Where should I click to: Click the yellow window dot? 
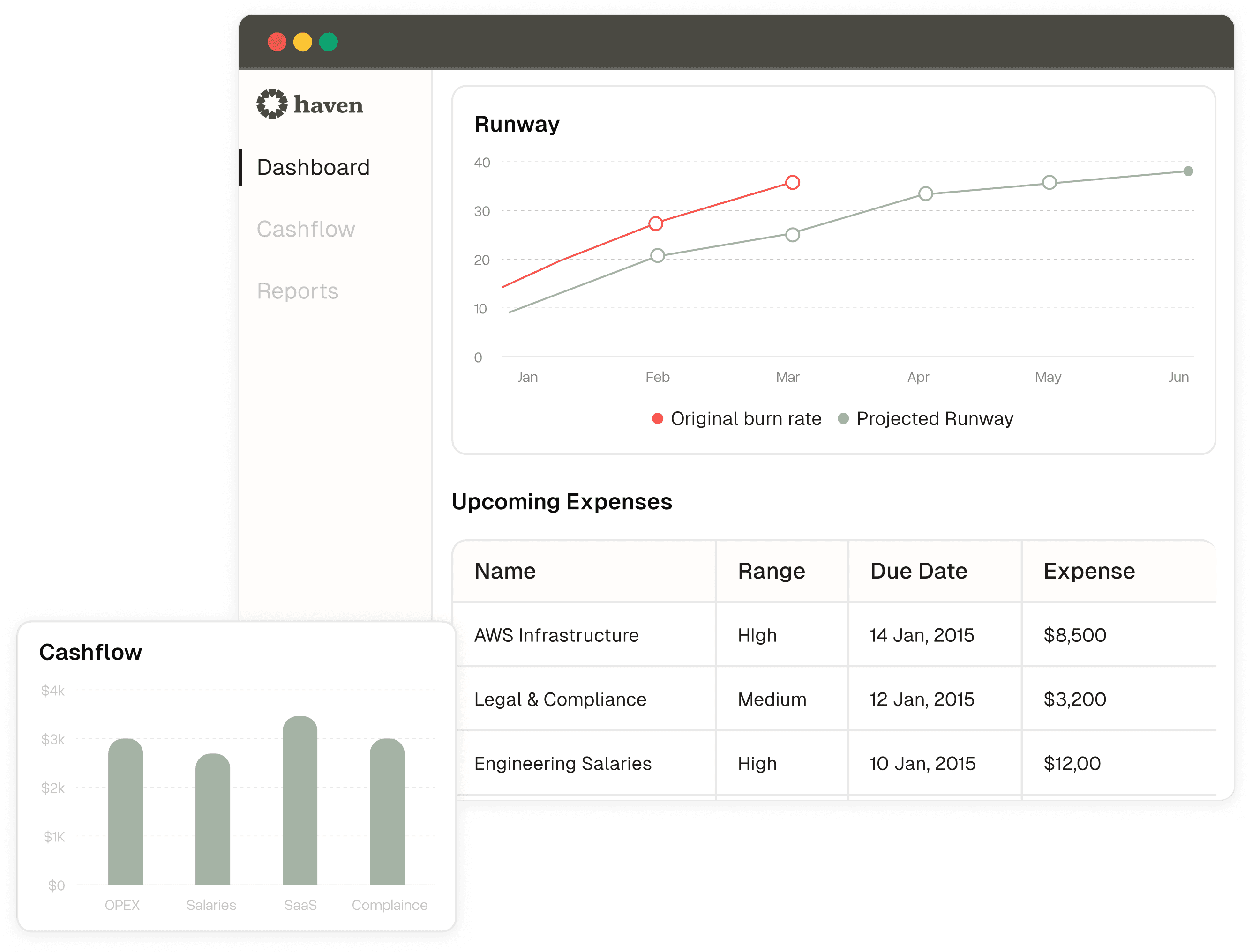coord(303,42)
